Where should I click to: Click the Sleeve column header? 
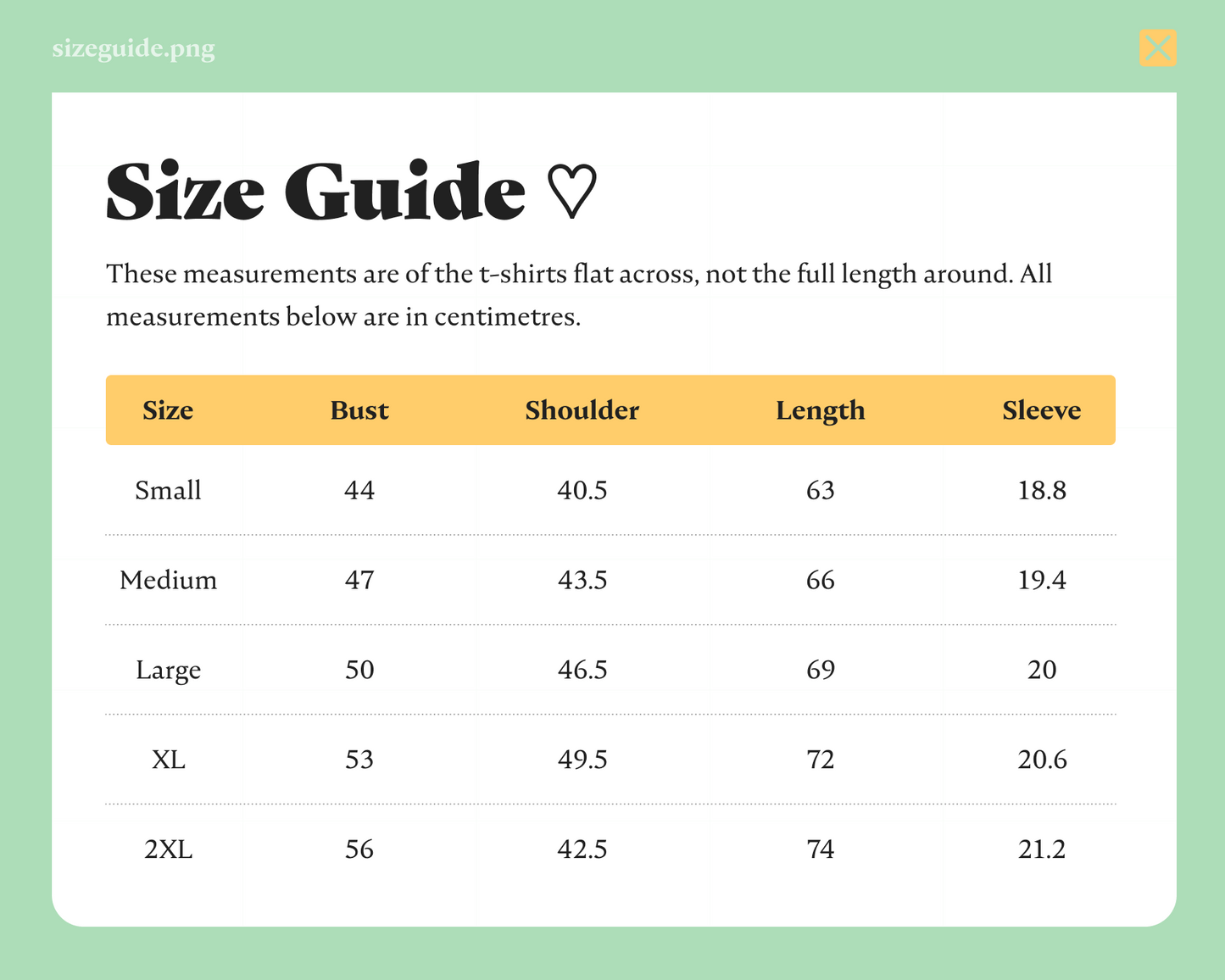click(1042, 410)
